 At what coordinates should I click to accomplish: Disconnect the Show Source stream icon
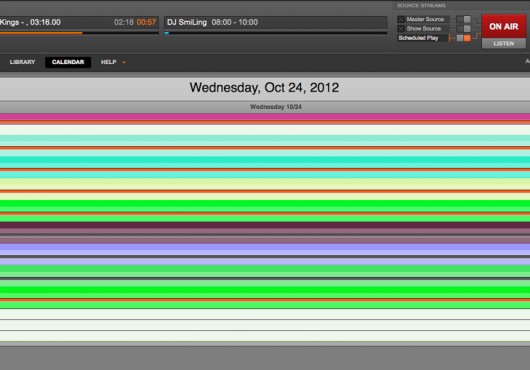click(401, 29)
